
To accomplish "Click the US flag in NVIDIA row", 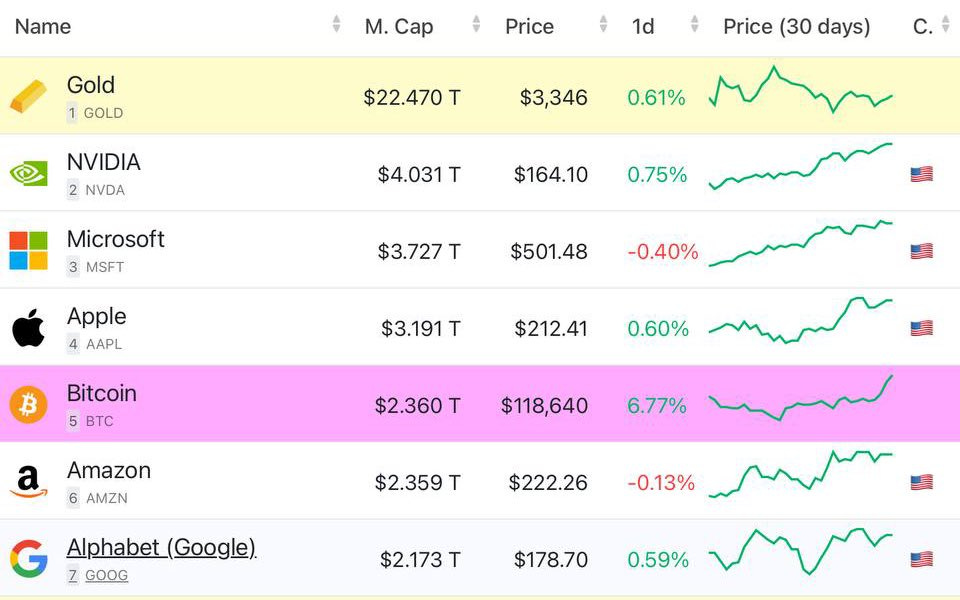I will click(x=921, y=174).
